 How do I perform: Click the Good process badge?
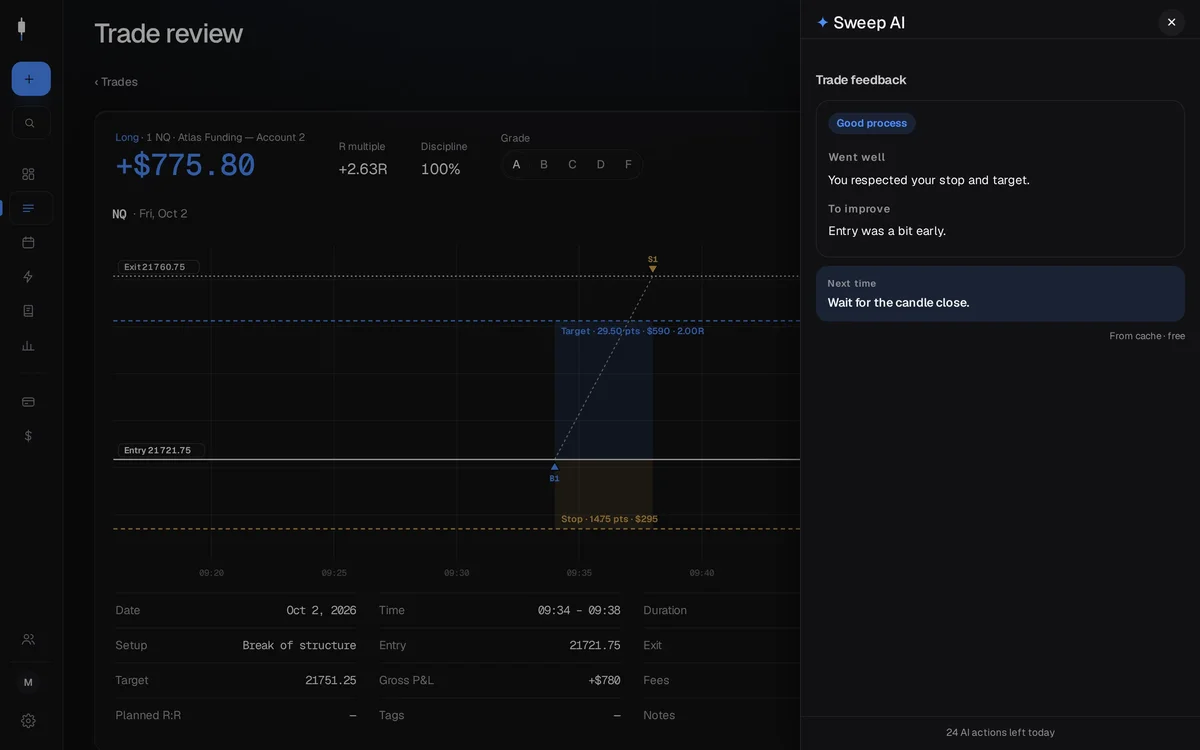[x=872, y=123]
